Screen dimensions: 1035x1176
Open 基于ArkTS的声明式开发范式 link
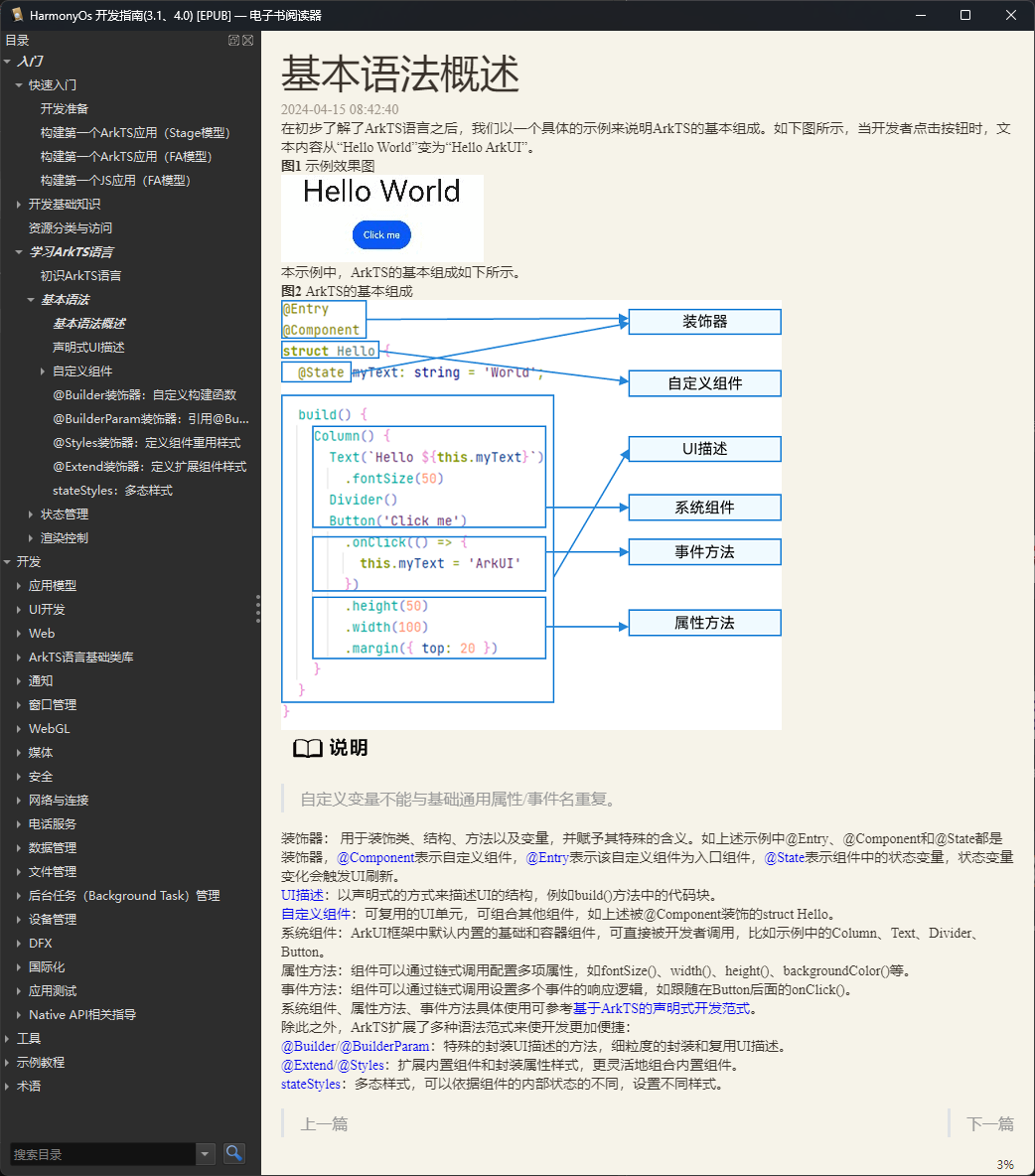point(662,1008)
